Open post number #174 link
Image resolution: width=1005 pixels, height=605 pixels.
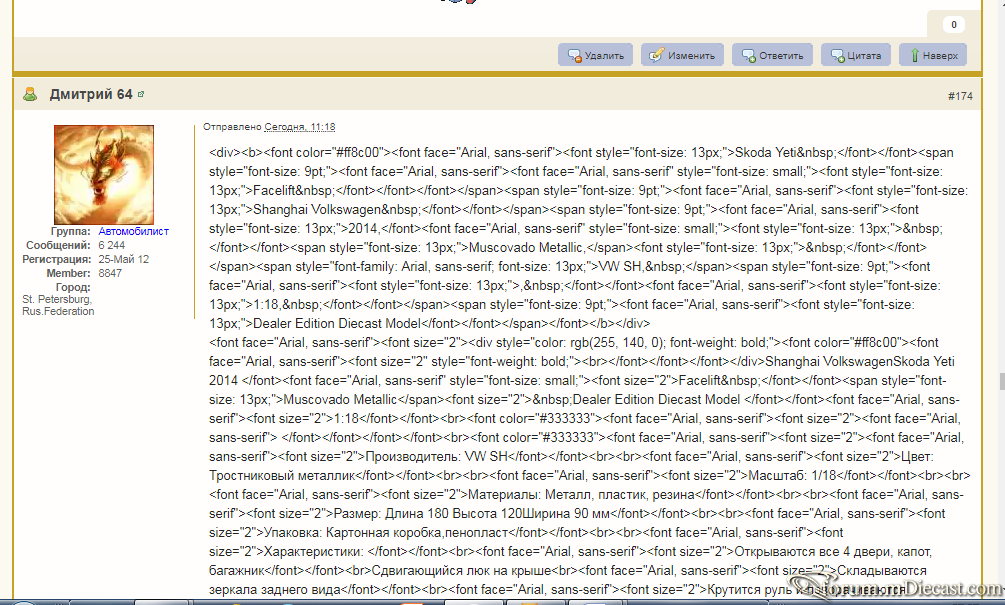(960, 96)
